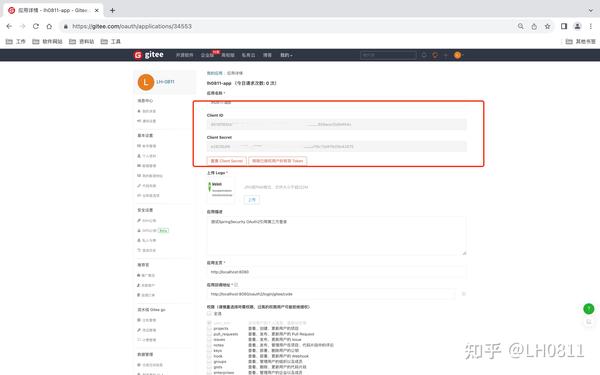
Task: Open the notification bell icon
Action: (x=424, y=55)
